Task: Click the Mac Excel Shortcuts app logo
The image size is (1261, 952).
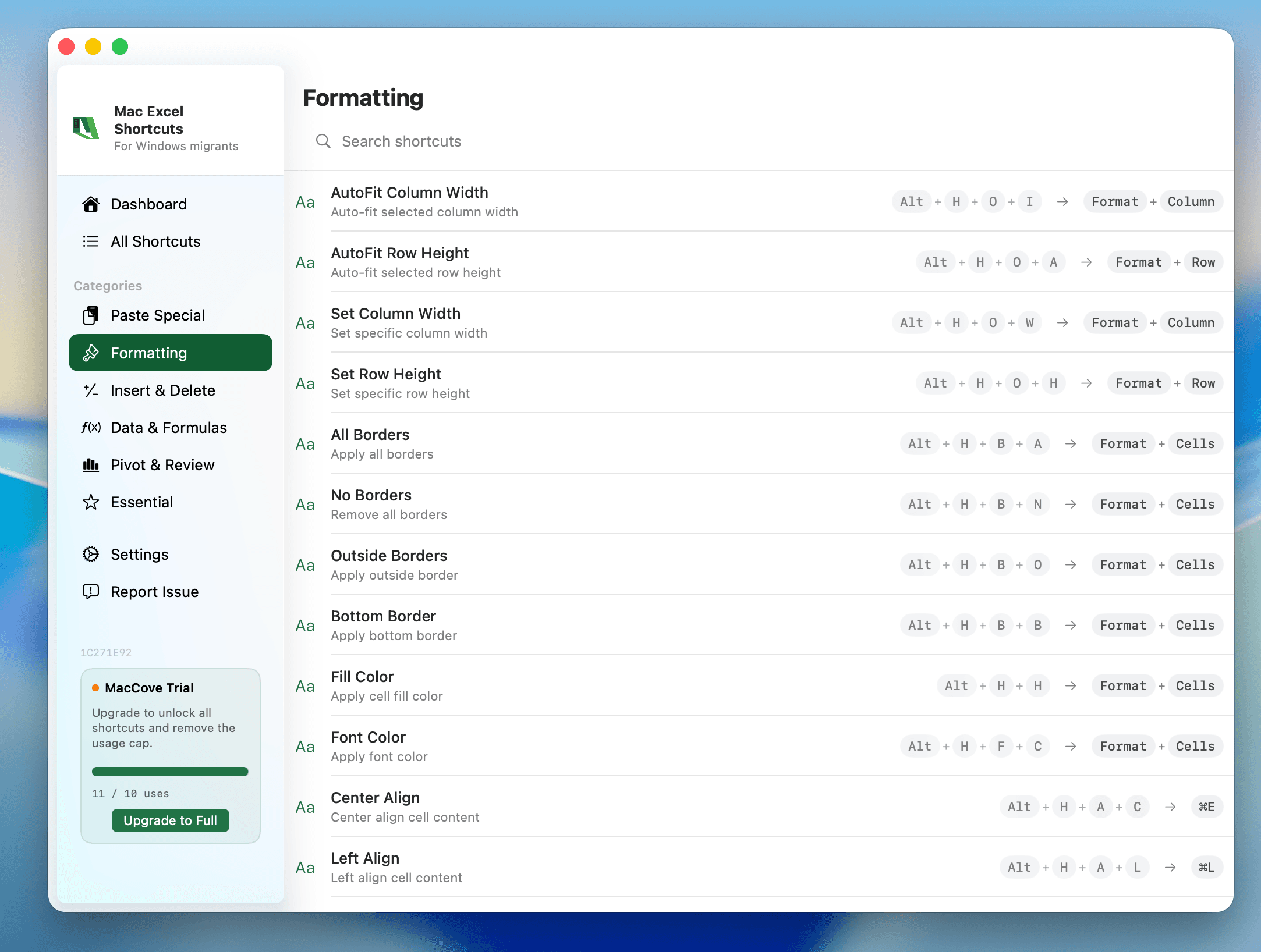Action: 86,128
